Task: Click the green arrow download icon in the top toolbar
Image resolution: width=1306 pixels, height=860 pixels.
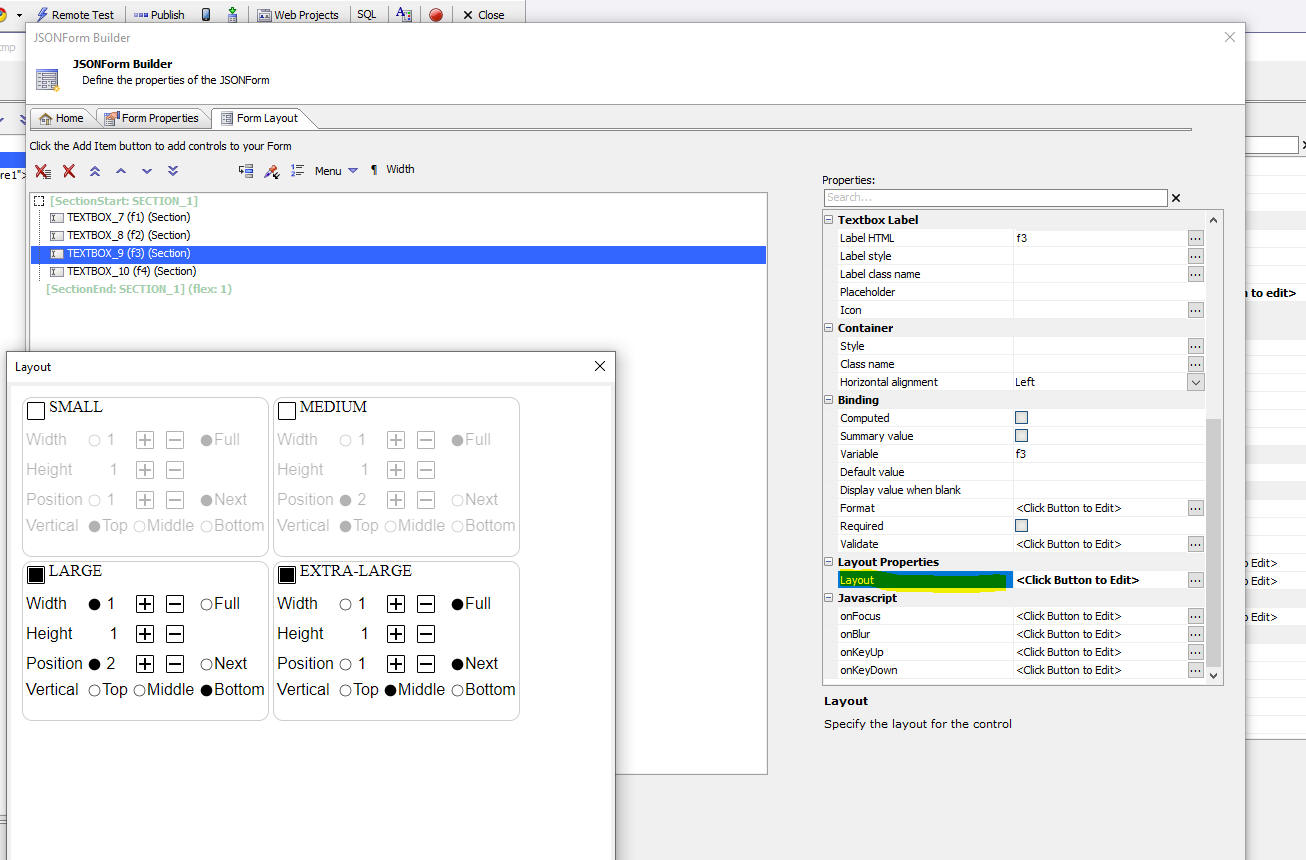Action: click(232, 15)
